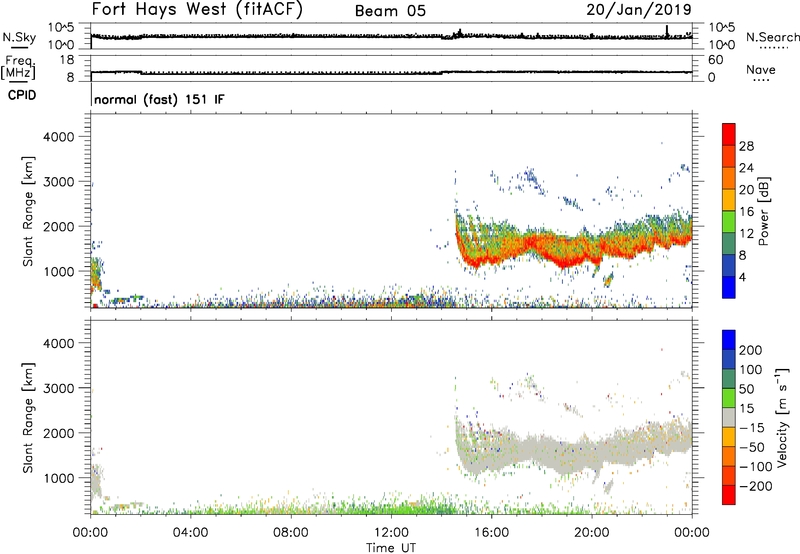Click 'Slant Range [km]' label of velocity panel
This screenshot has width=800, height=554.
(28, 417)
